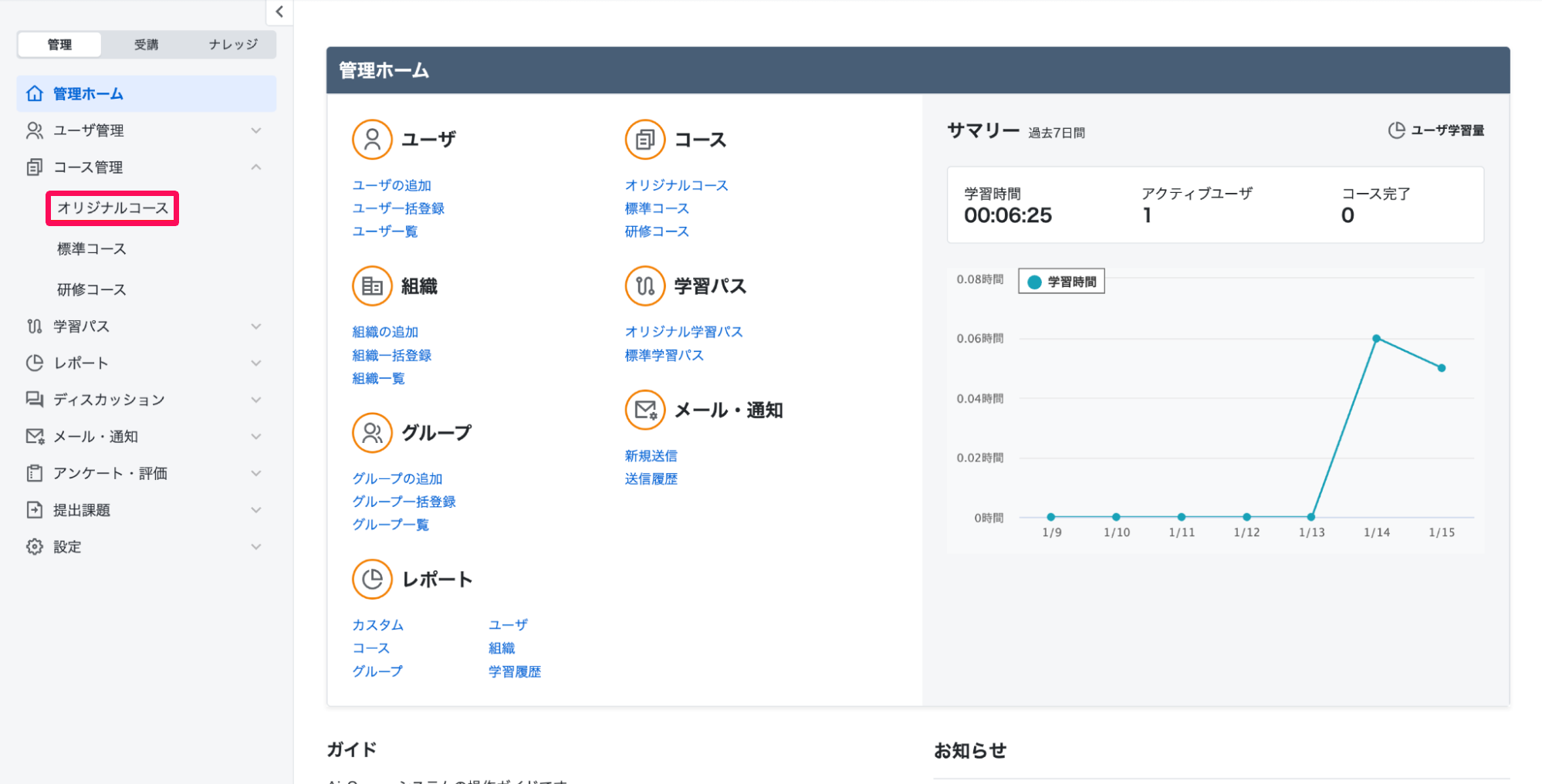Click the course icon next to コース管理
The width and height of the screenshot is (1542, 784).
[x=35, y=167]
